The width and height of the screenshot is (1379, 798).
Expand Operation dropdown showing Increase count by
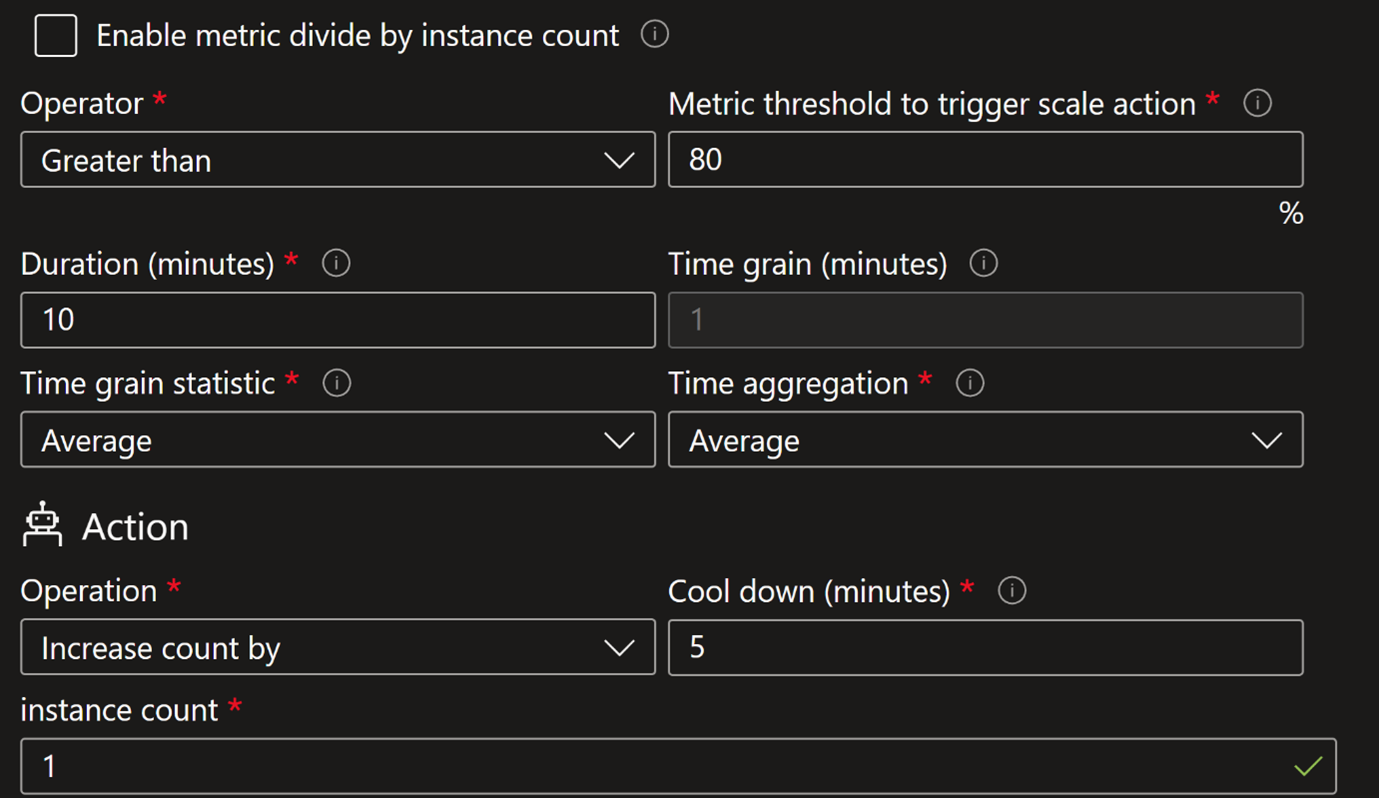click(337, 648)
